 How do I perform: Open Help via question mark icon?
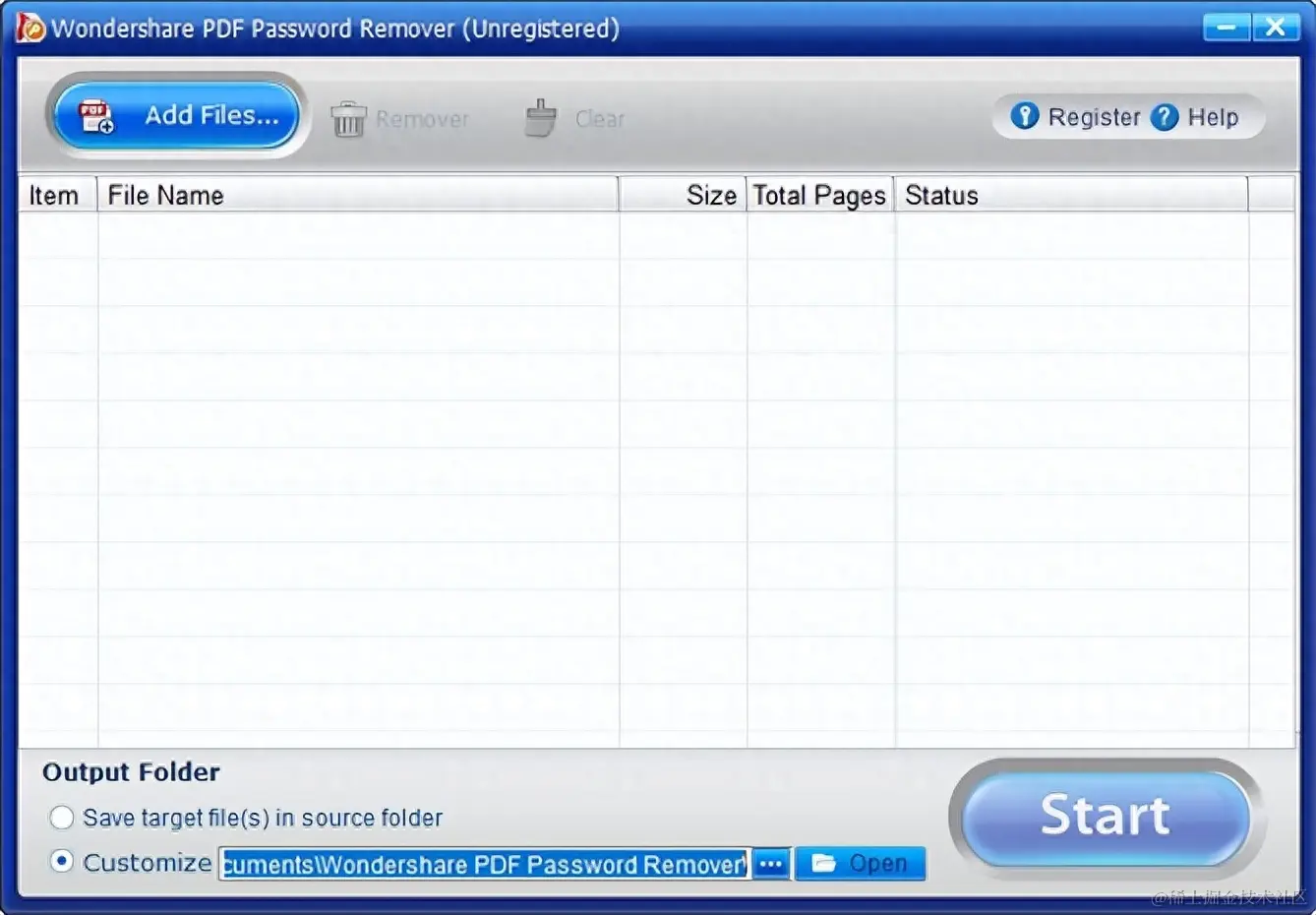pos(1165,117)
